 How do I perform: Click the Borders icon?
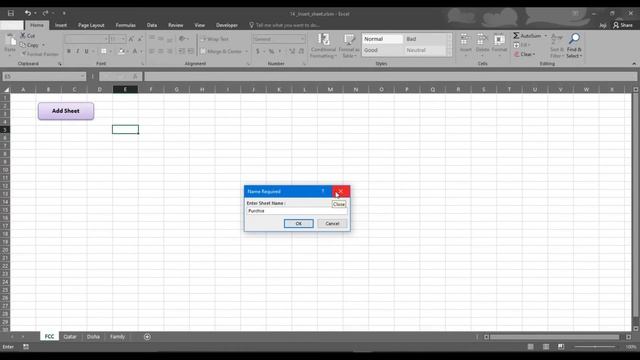[x=104, y=51]
